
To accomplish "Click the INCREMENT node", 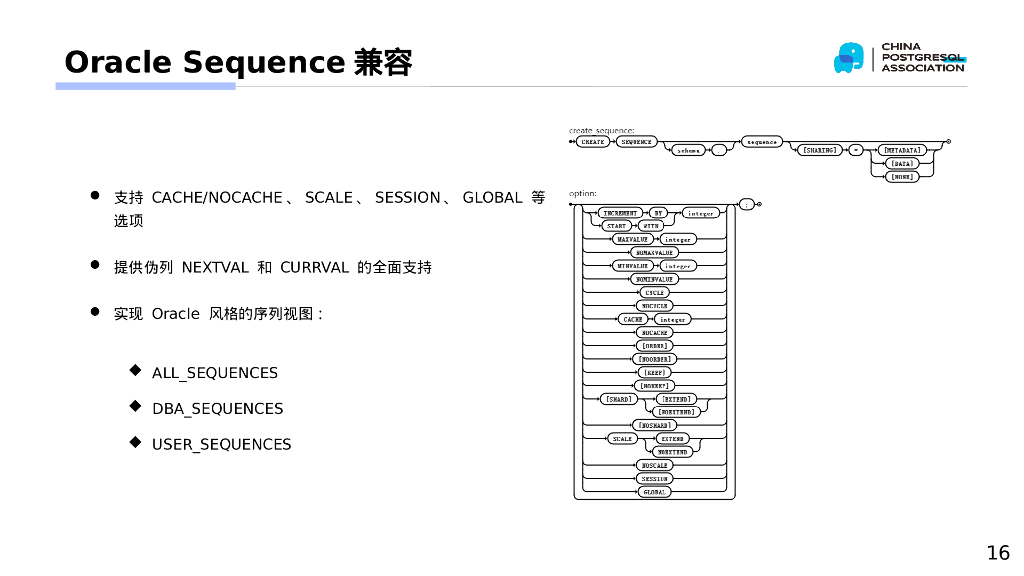I will coord(620,213).
